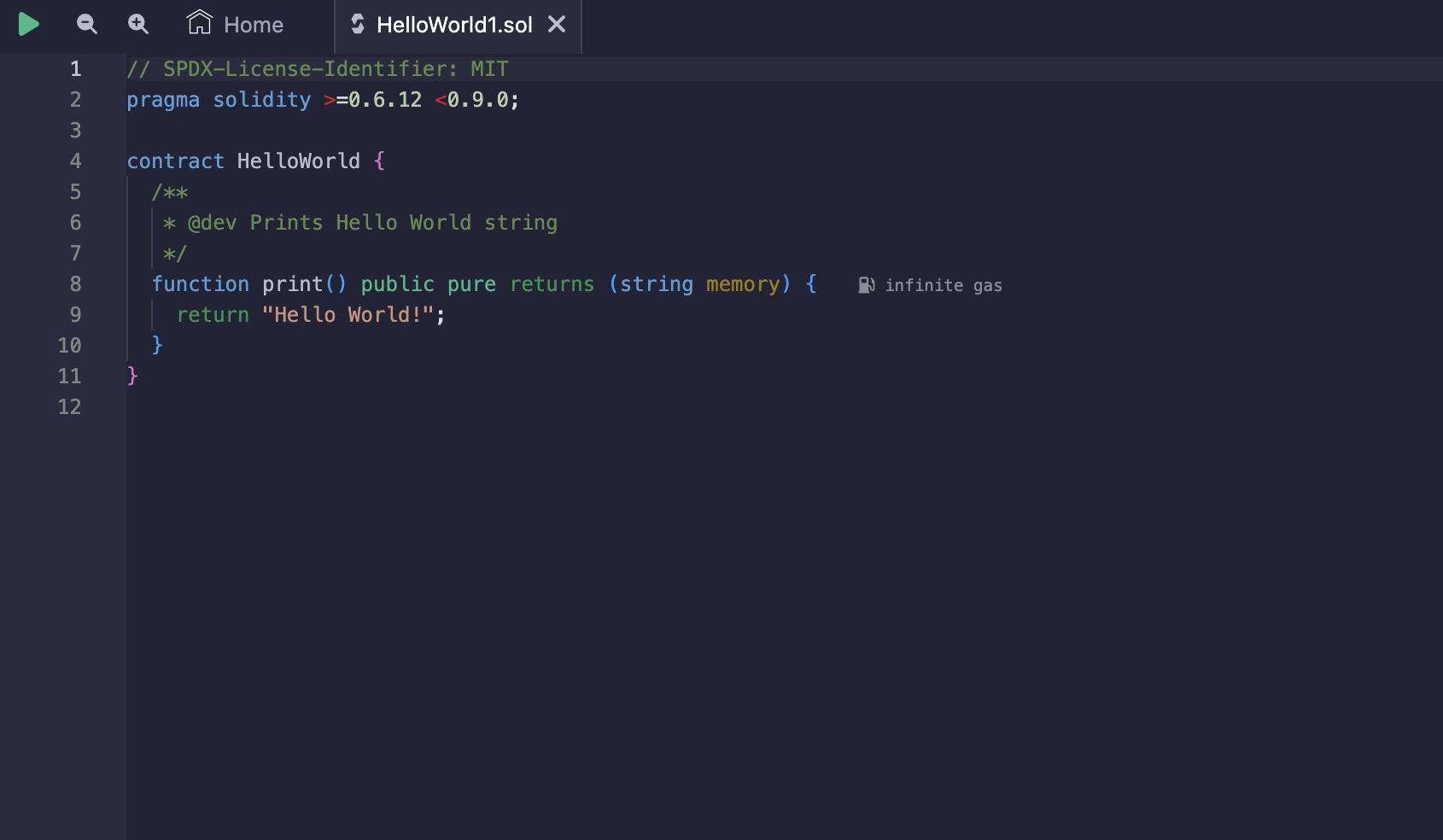The image size is (1443, 840).
Task: Switch to the Home tab
Action: 236,24
